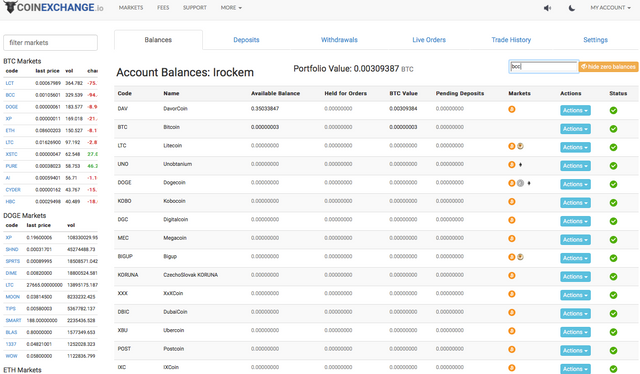Image resolution: width=640 pixels, height=374 pixels.
Task: Open the Live Orders tab
Action: coord(429,40)
